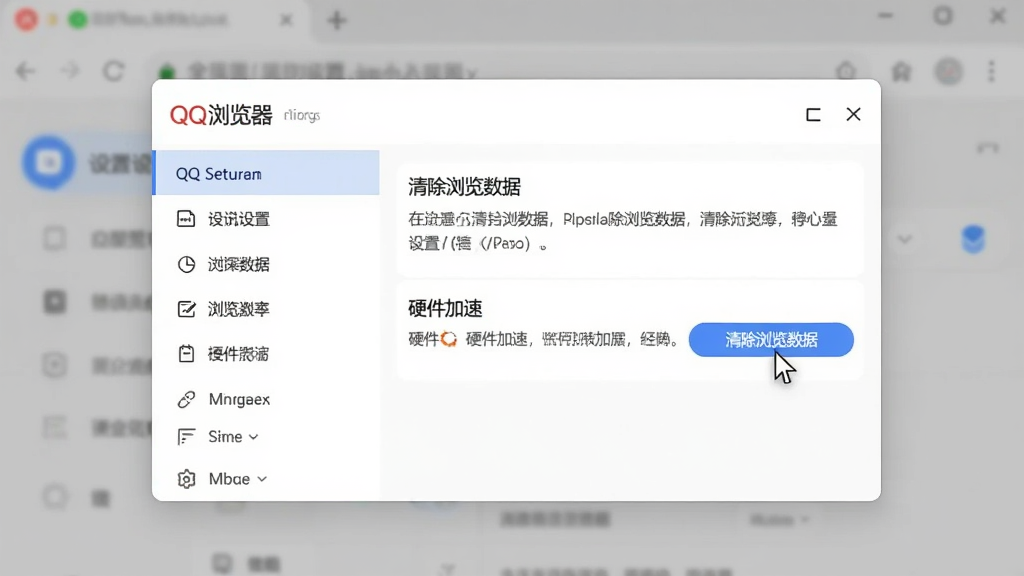Select the QQ Seturam sidebar item
The width and height of the screenshot is (1024, 576).
(x=266, y=173)
